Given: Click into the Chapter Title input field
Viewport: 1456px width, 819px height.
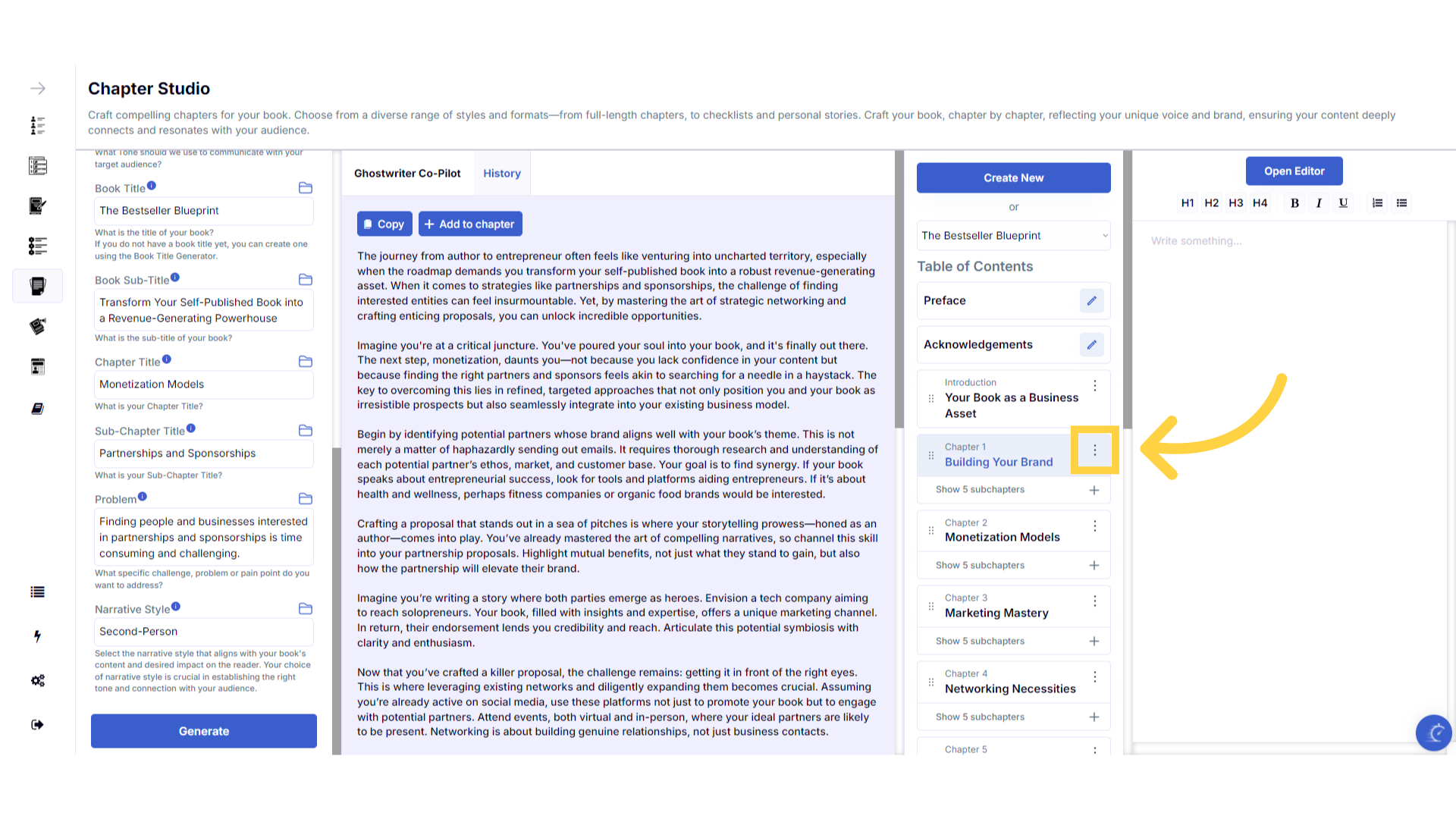Looking at the screenshot, I should click(x=203, y=384).
